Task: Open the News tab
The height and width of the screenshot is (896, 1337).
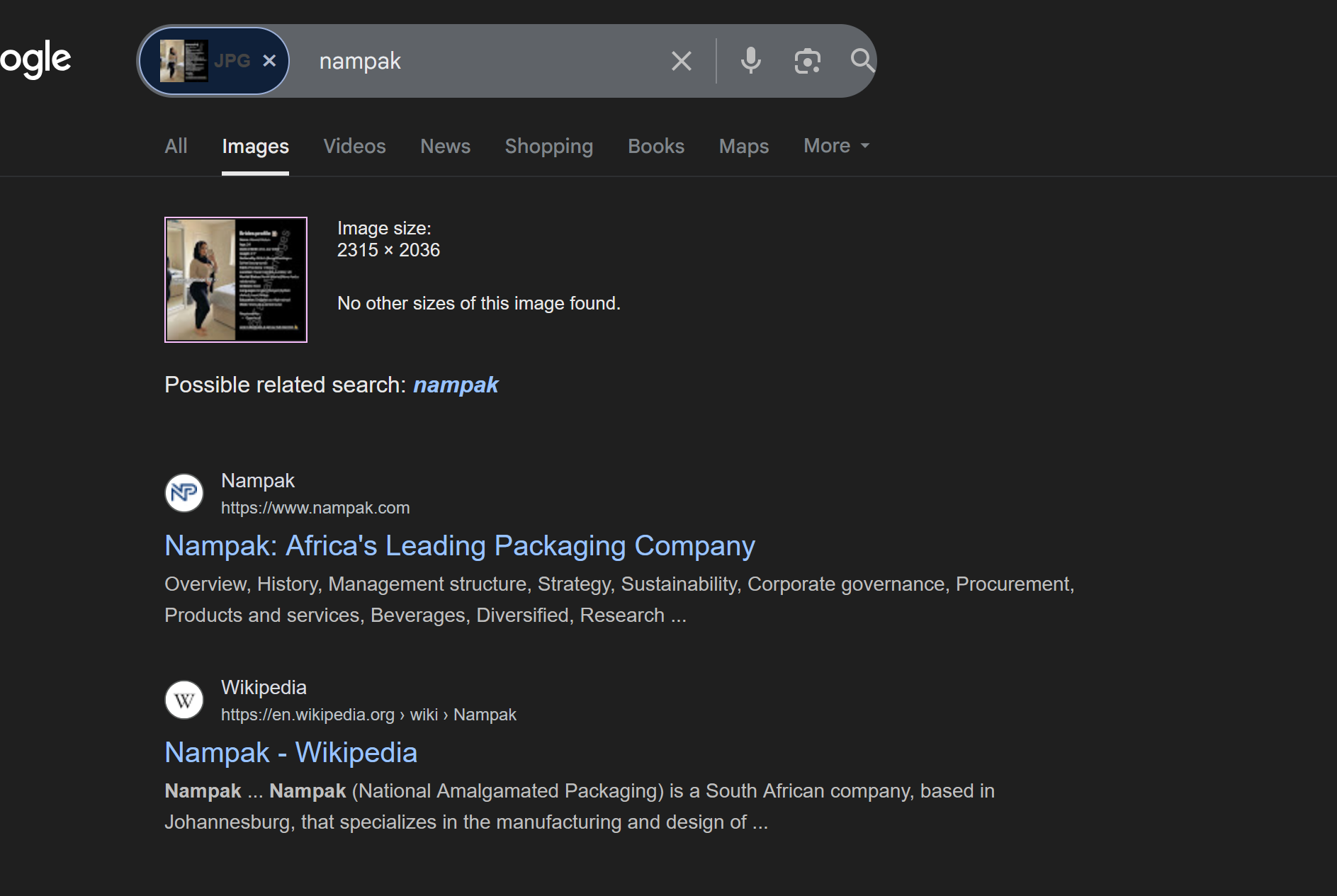Action: (x=445, y=146)
